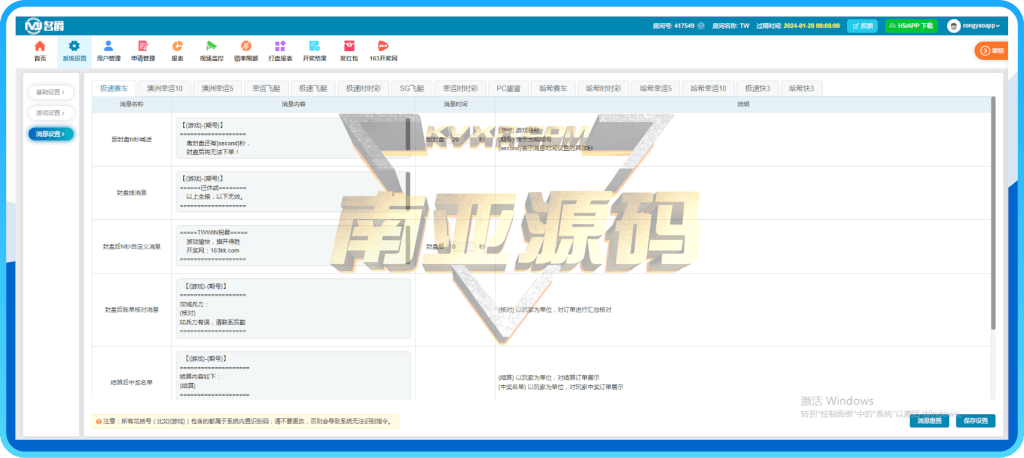The height and width of the screenshot is (458, 1024).
Task: Edit the 结算后中奖名单 content box
Action: [293, 376]
